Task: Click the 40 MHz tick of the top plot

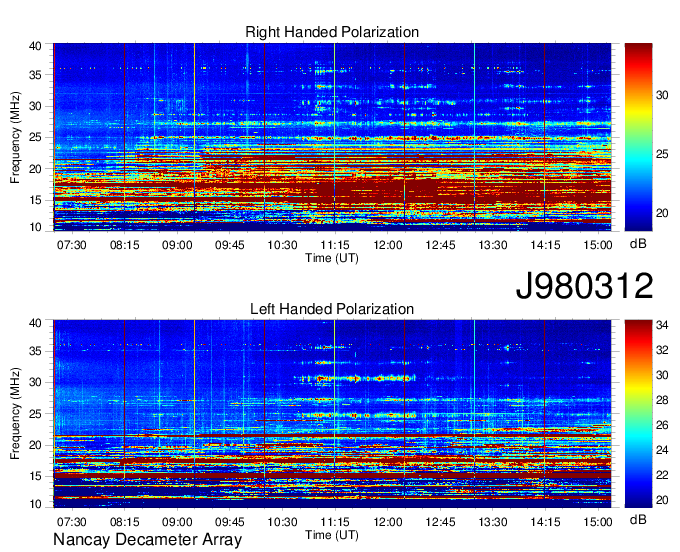Action: [x=35, y=46]
